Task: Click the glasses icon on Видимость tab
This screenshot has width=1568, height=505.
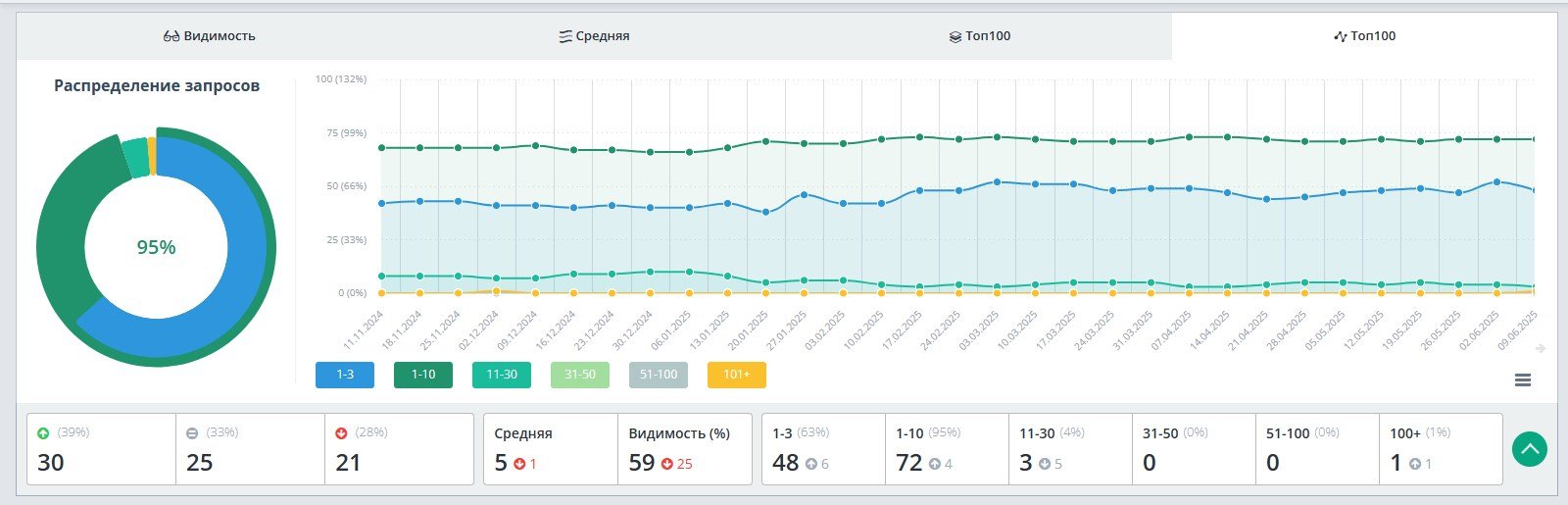Action: click(171, 36)
